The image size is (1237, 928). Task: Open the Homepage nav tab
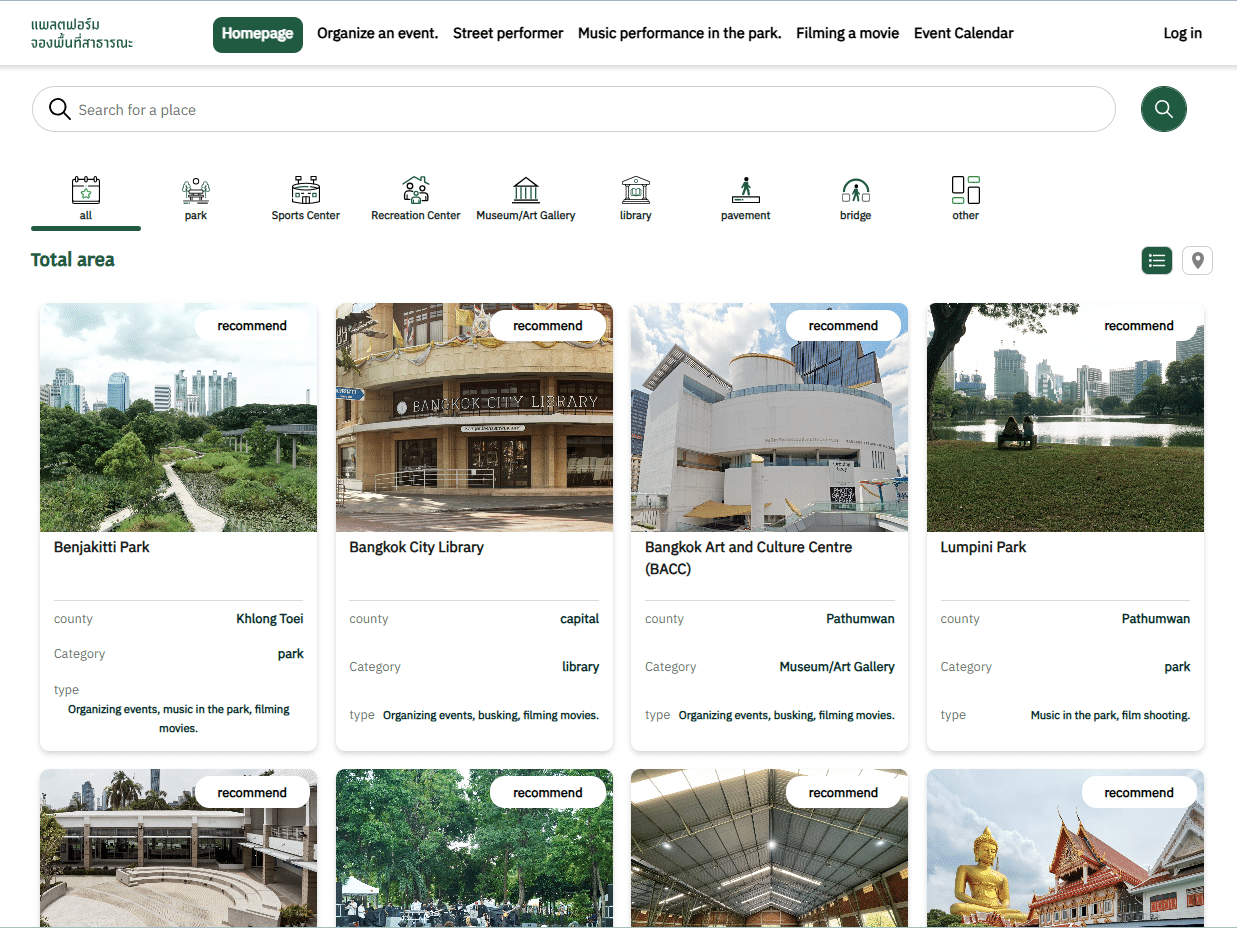pyautogui.click(x=258, y=34)
